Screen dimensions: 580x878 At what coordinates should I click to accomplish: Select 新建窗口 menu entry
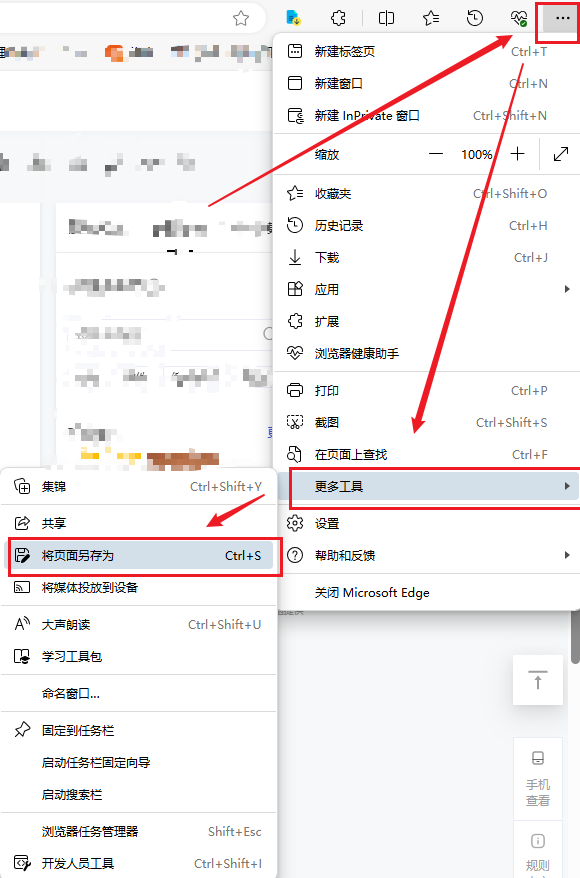pos(427,83)
